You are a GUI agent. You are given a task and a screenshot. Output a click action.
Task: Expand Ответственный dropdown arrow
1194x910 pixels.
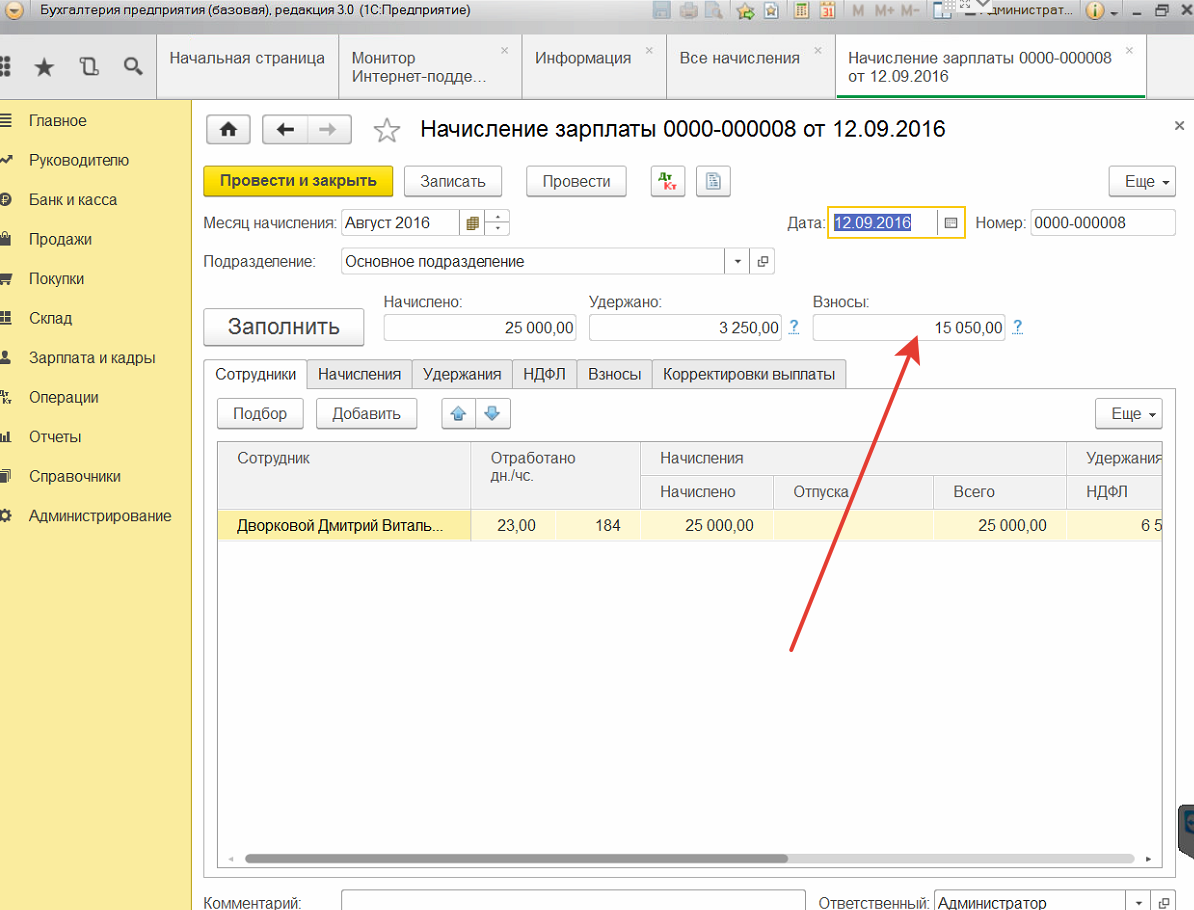[1139, 902]
